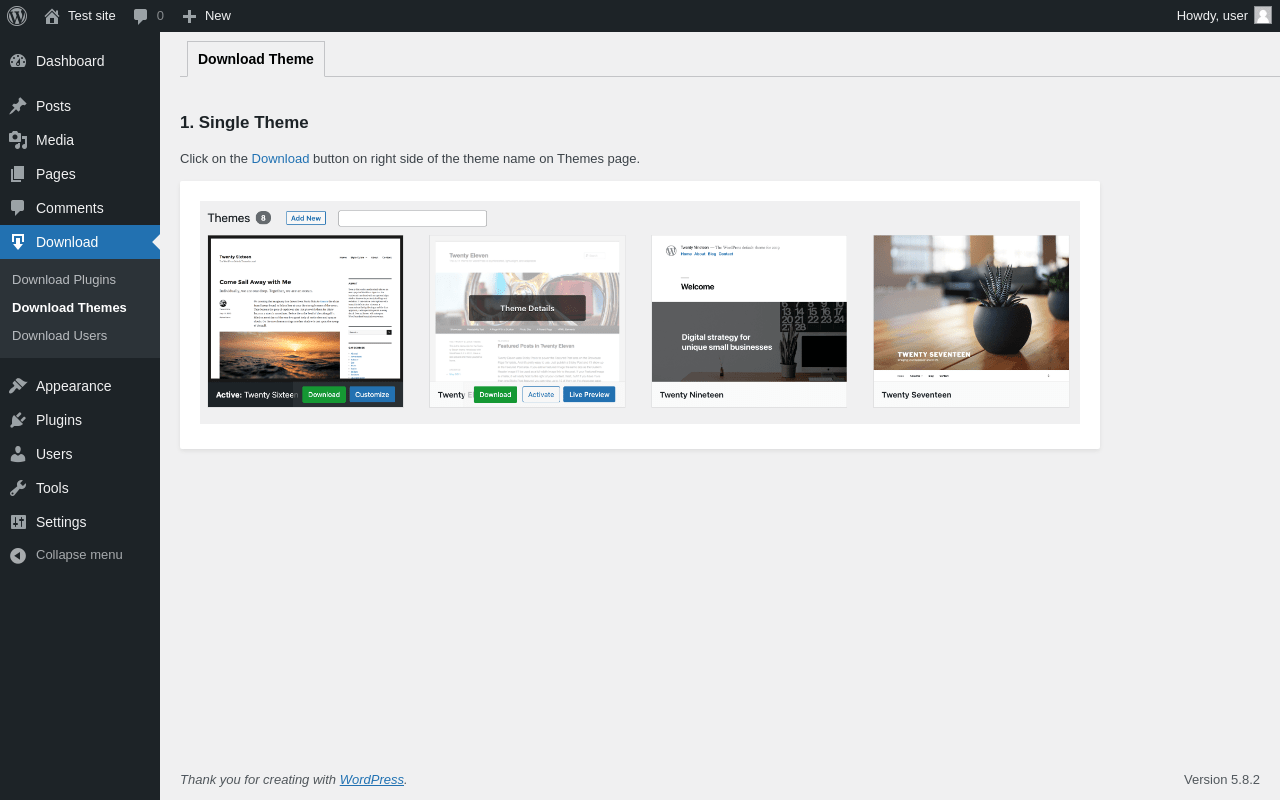Open the Settings menu label

pyautogui.click(x=61, y=522)
